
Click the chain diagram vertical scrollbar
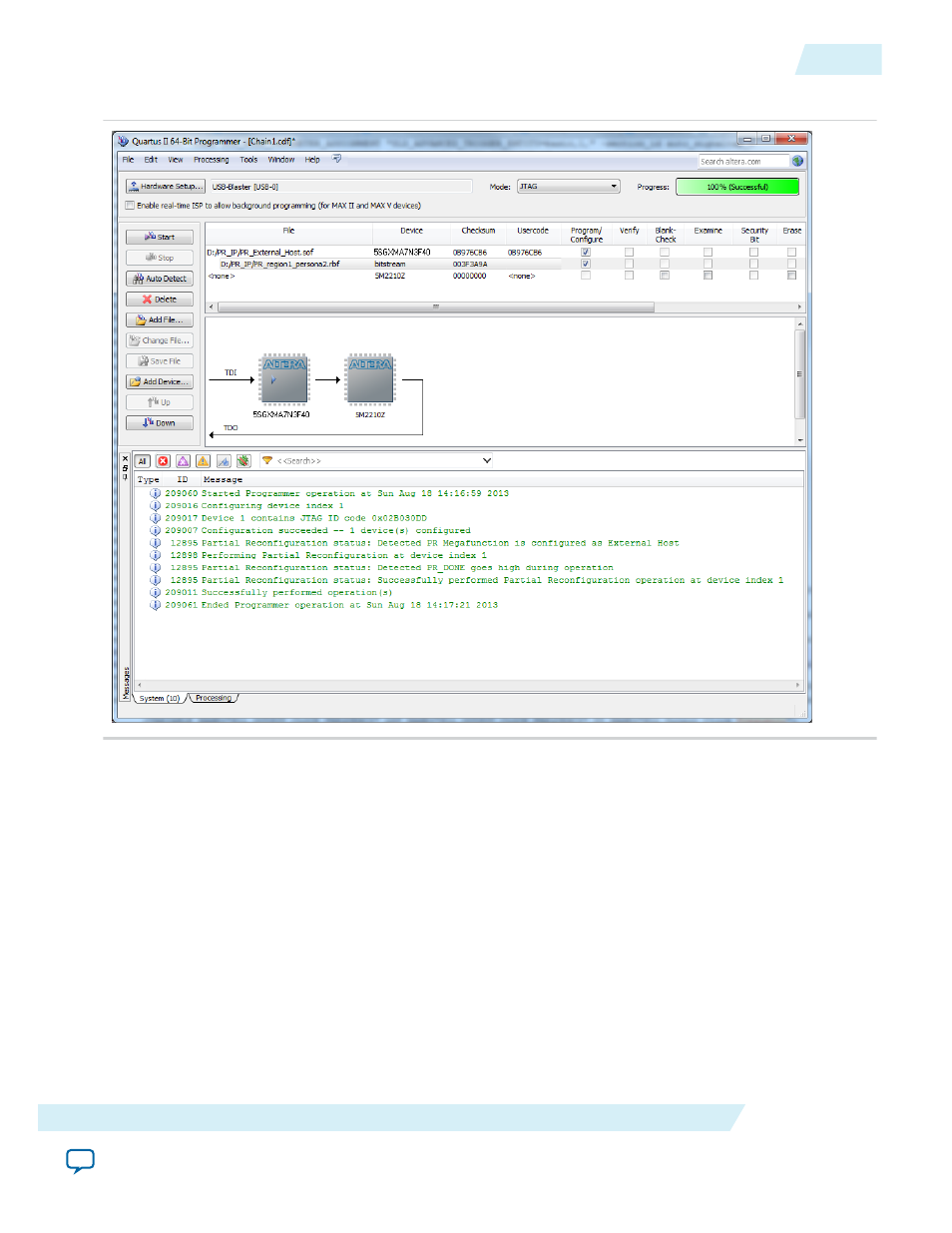pos(799,374)
